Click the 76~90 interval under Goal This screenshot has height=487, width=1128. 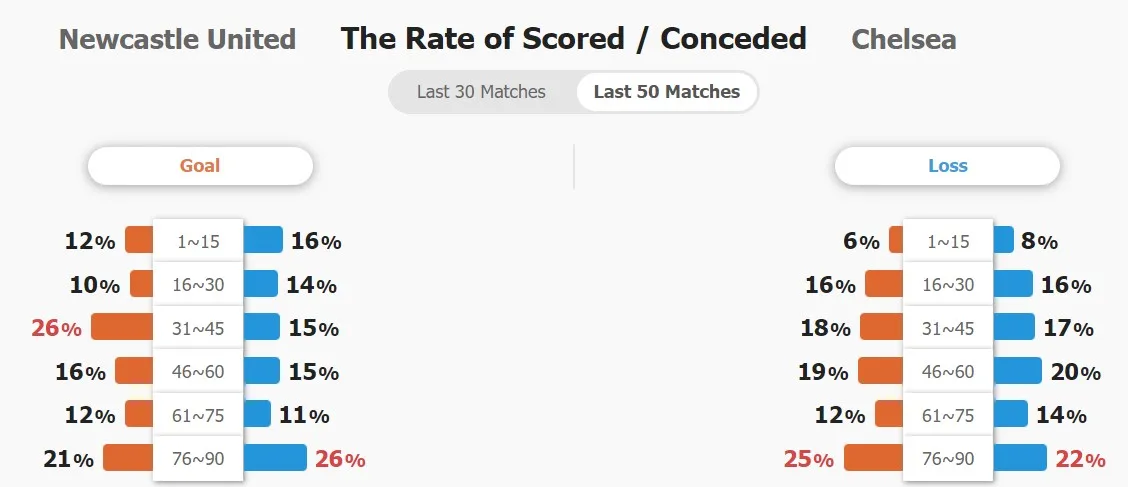click(x=198, y=458)
